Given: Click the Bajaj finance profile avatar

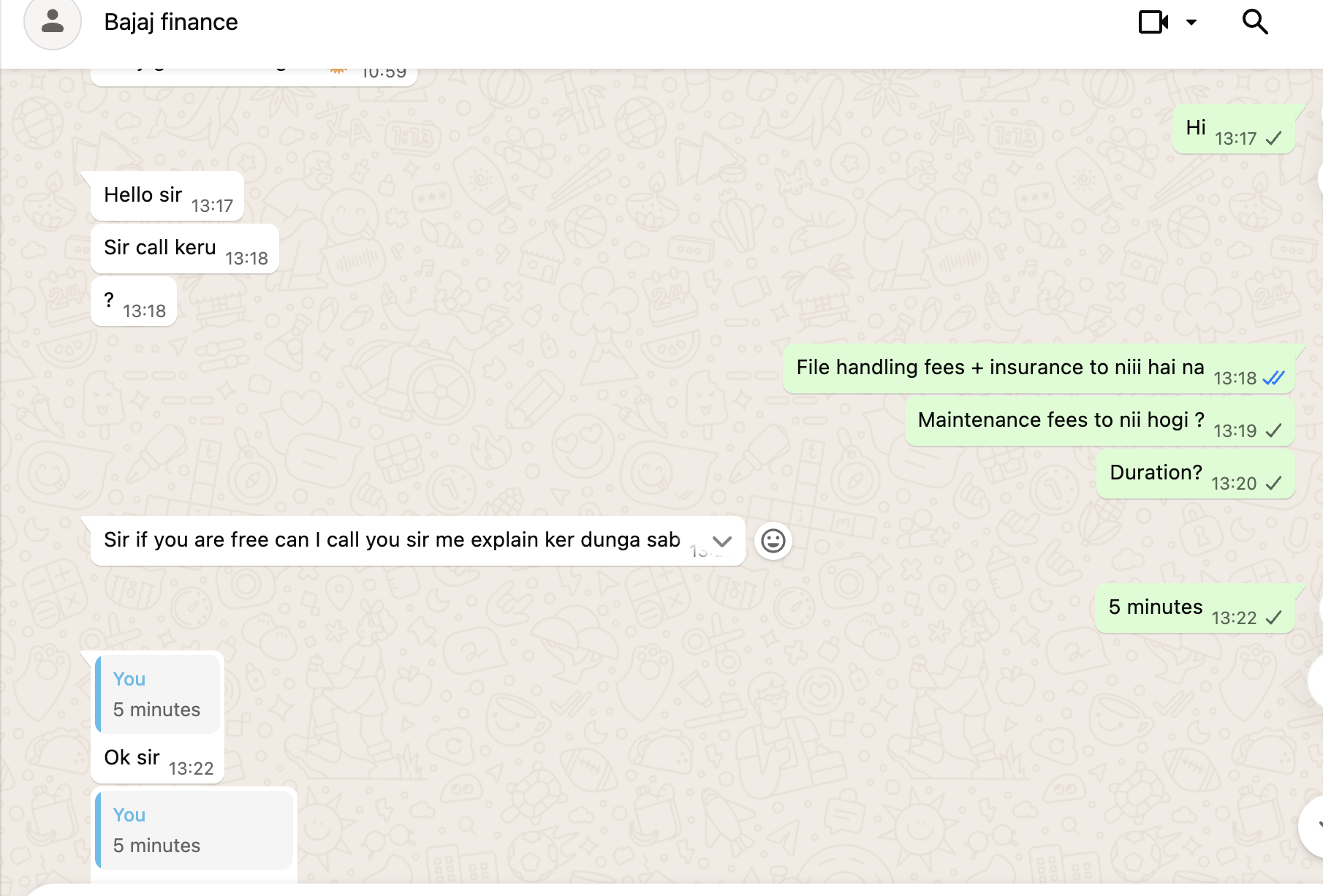Looking at the screenshot, I should 52,22.
